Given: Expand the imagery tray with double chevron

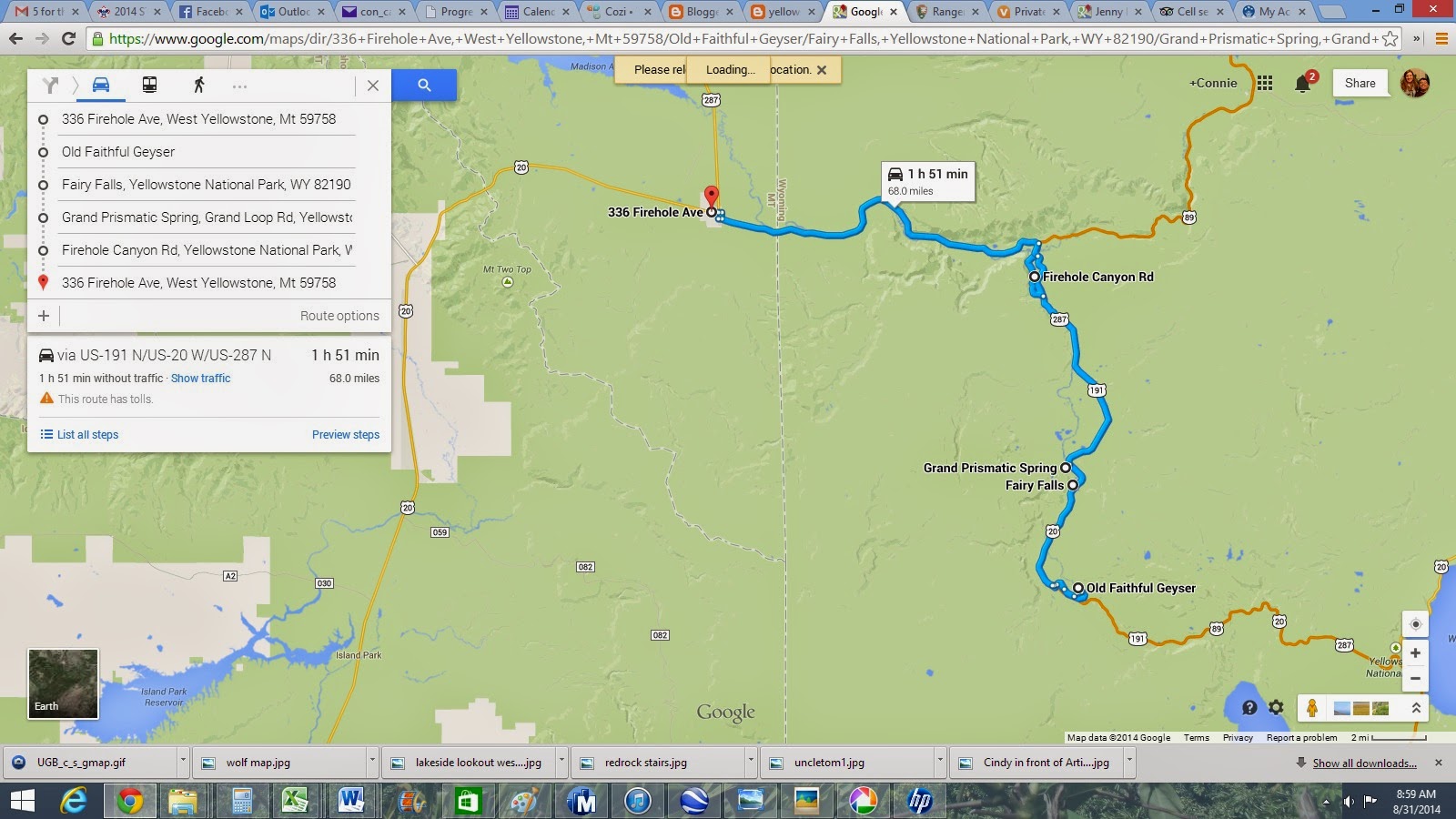Looking at the screenshot, I should coord(1416,708).
